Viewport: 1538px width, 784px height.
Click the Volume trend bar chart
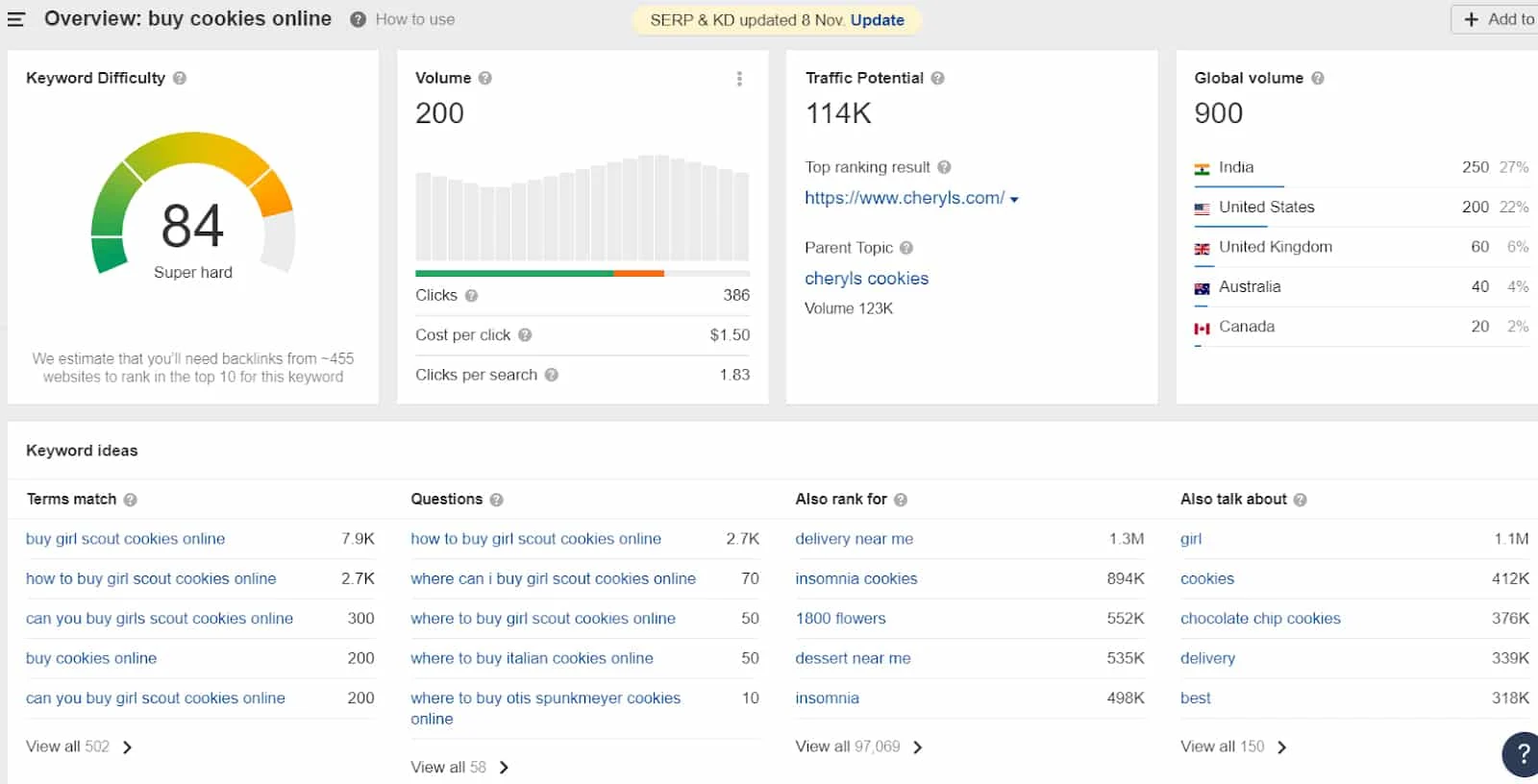(x=582, y=208)
